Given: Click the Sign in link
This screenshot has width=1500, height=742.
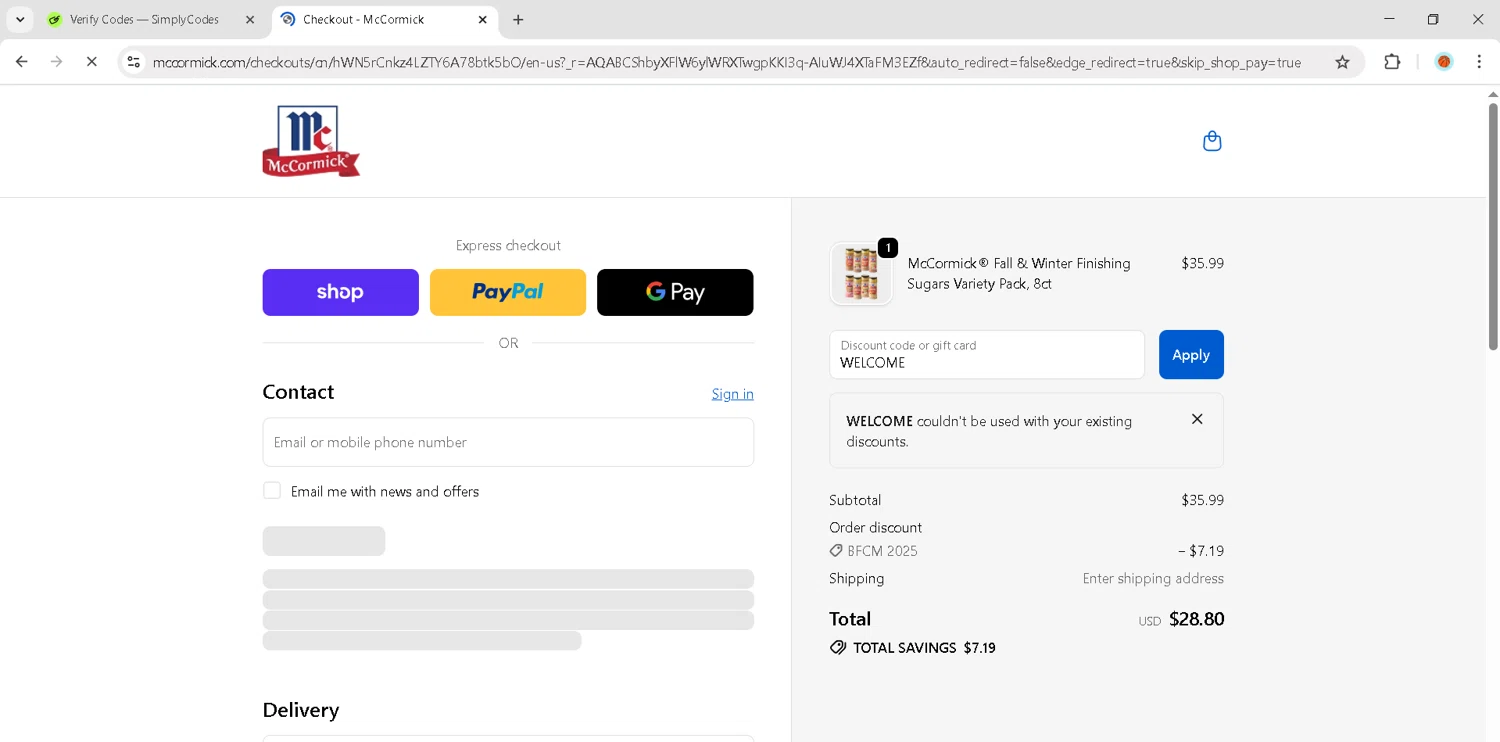Looking at the screenshot, I should pyautogui.click(x=733, y=394).
